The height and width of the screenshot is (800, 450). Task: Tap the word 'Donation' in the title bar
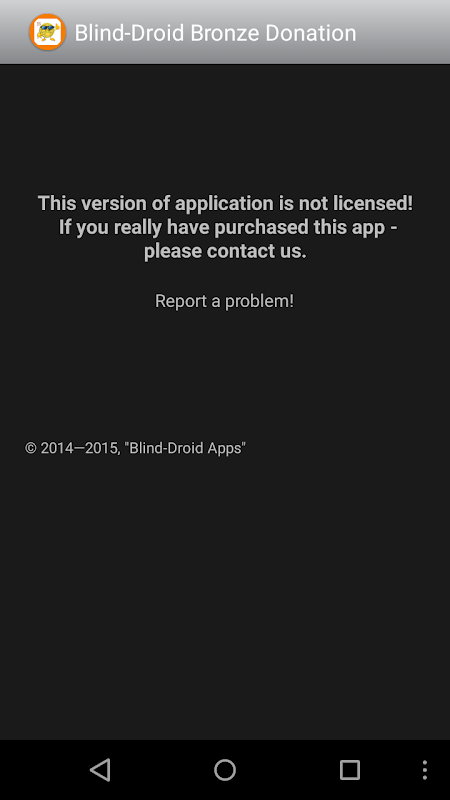[x=311, y=33]
